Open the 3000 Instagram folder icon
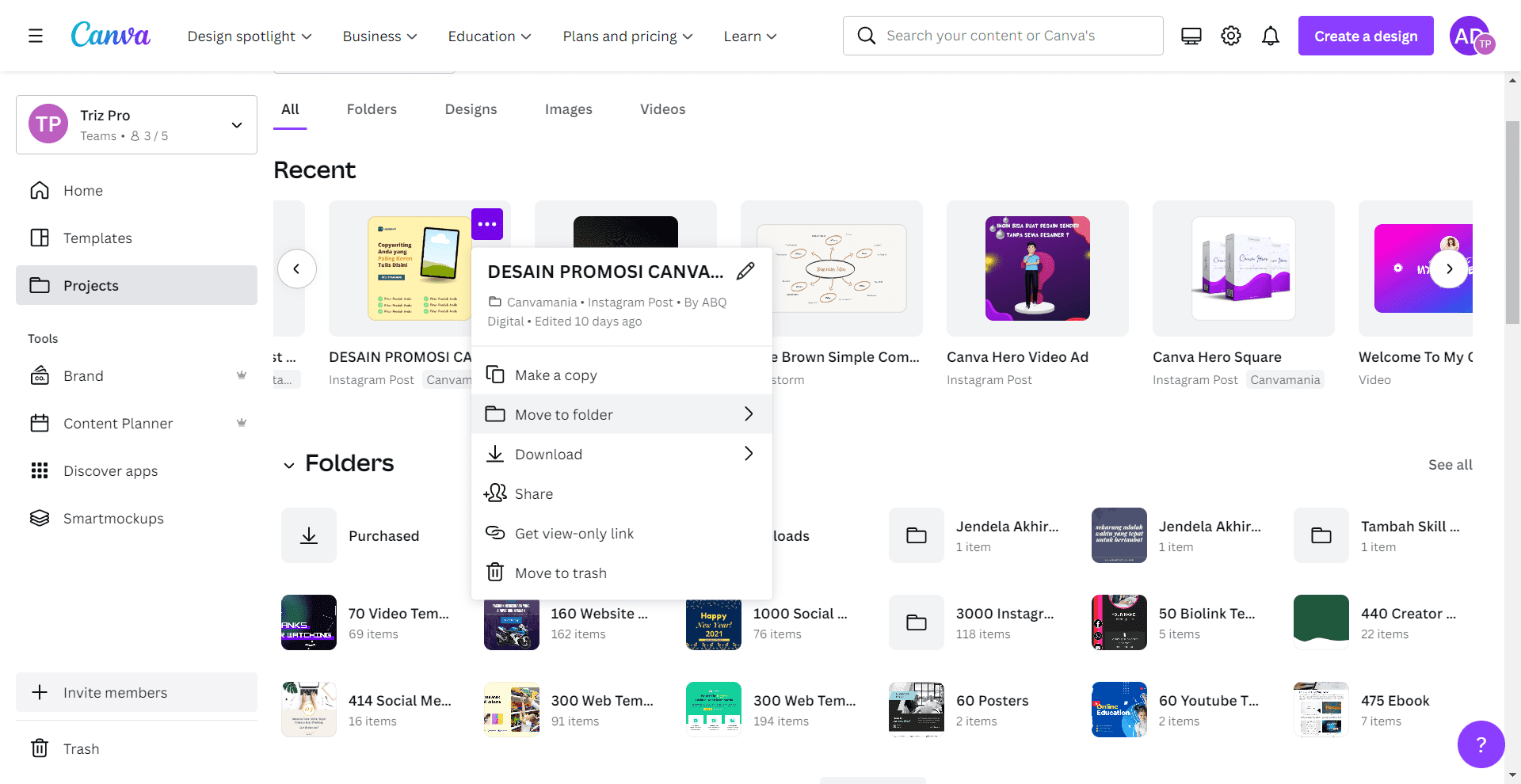The image size is (1521, 784). point(917,622)
